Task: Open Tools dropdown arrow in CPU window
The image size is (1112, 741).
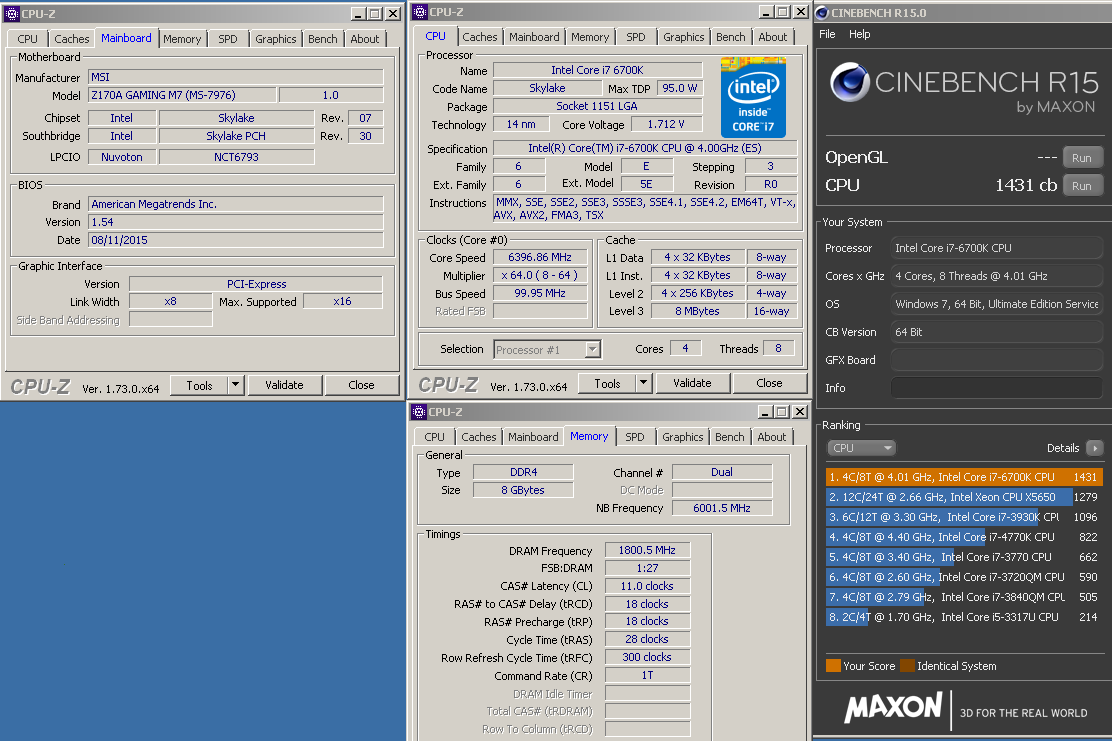Action: (x=643, y=384)
